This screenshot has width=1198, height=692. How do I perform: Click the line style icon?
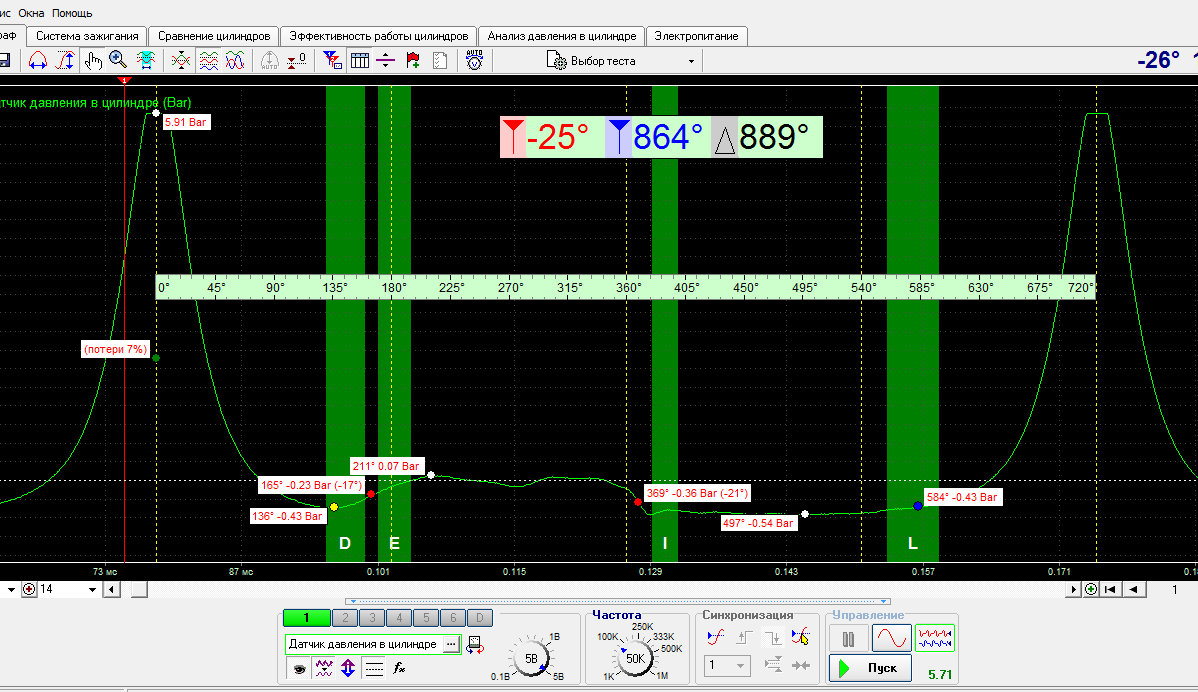[374, 668]
